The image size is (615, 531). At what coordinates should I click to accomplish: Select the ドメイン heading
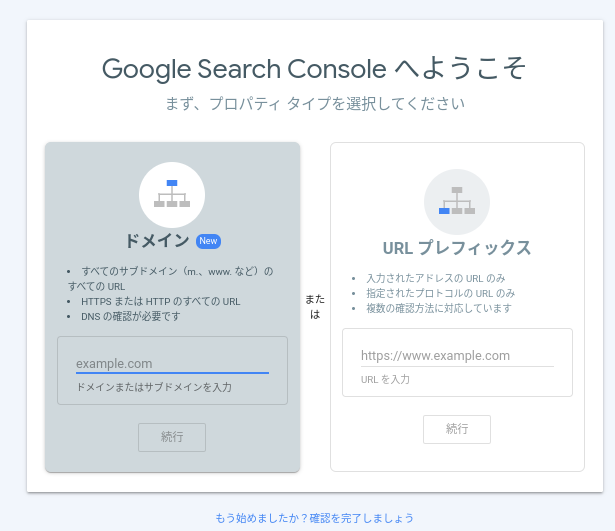point(157,240)
